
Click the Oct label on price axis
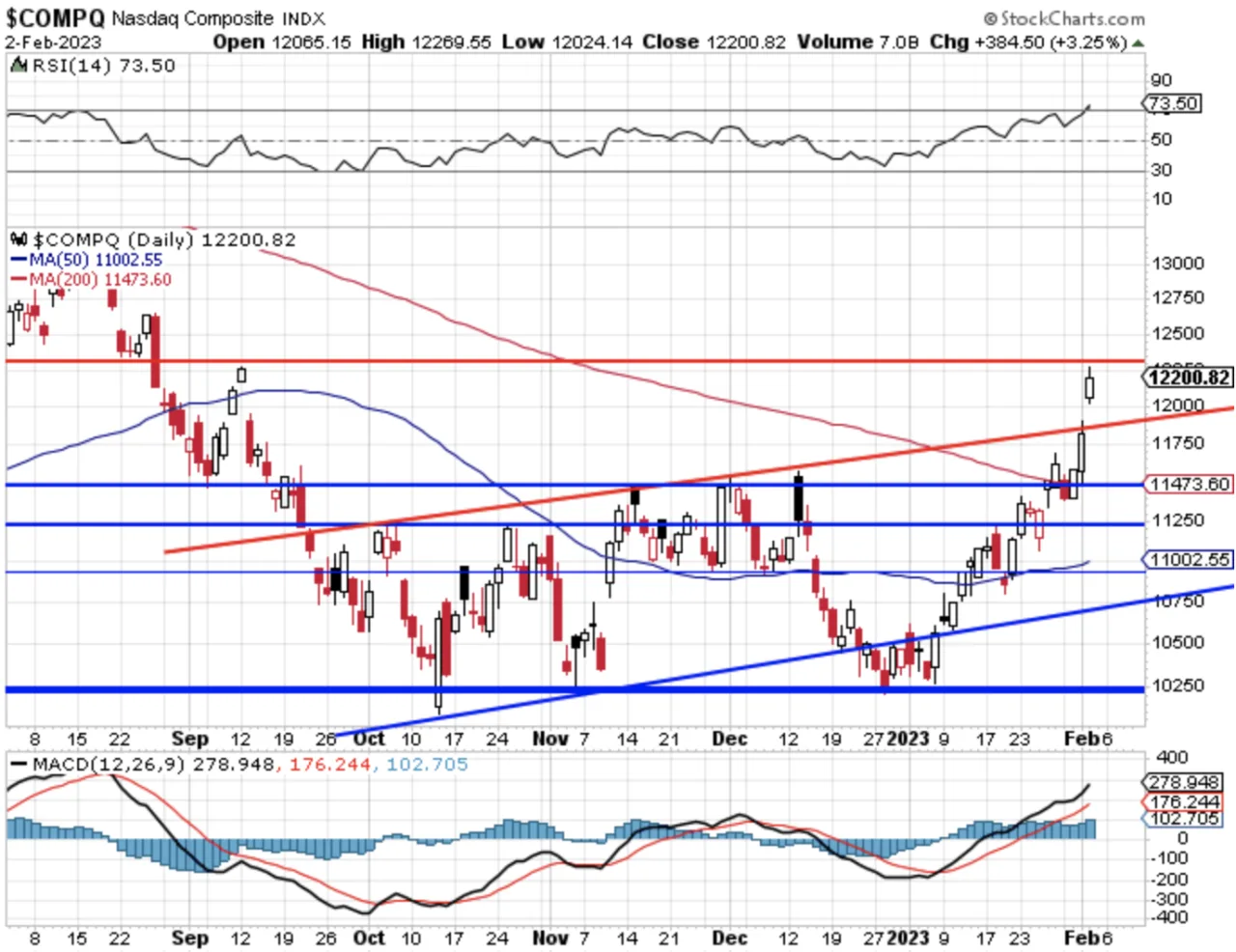click(369, 739)
